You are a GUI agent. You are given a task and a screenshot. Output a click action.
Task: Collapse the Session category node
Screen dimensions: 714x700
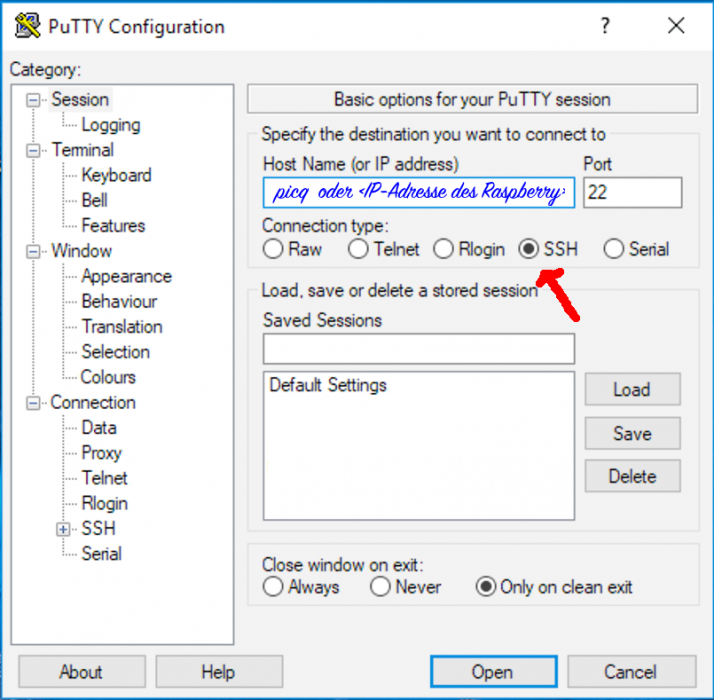35,100
